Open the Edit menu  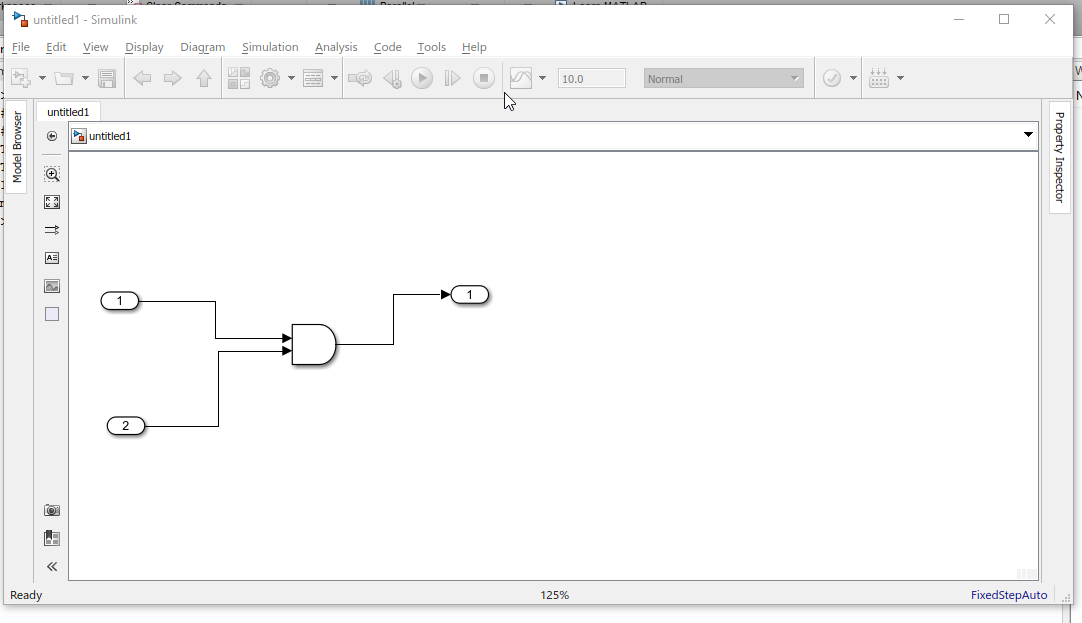(56, 47)
